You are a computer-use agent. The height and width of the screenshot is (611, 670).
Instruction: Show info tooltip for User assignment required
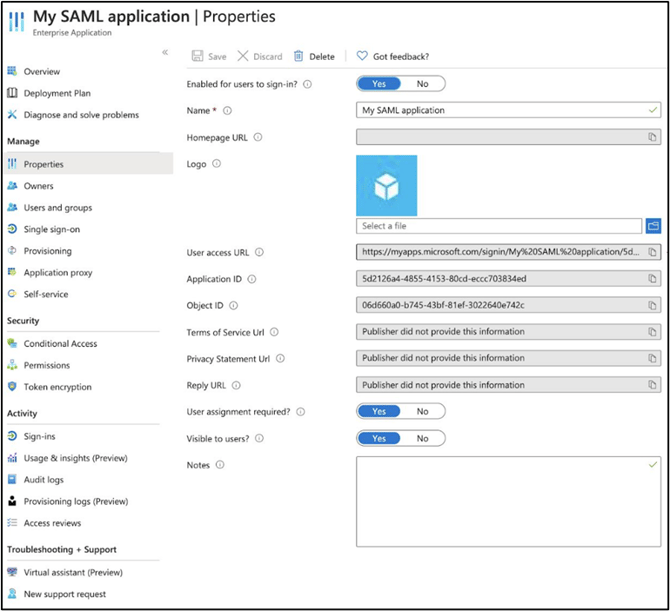pos(300,412)
